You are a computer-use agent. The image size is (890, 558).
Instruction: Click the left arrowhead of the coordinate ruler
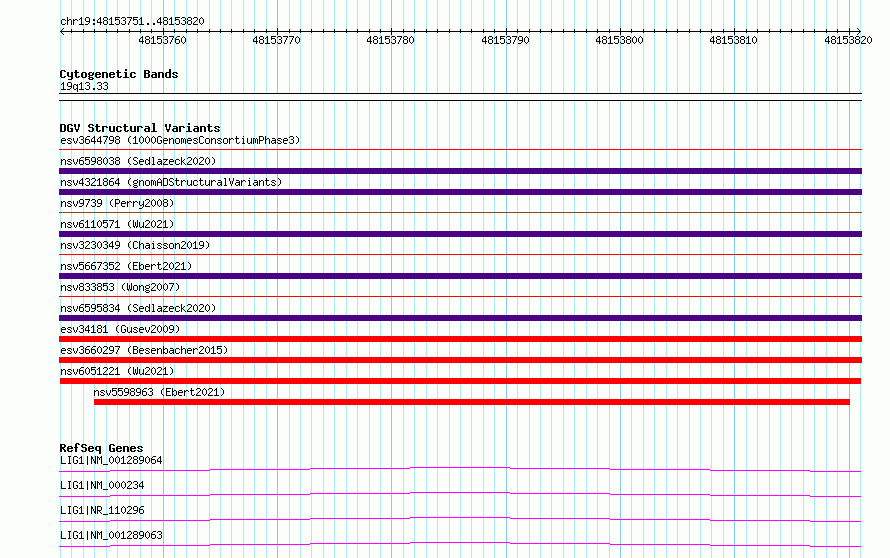click(62, 31)
